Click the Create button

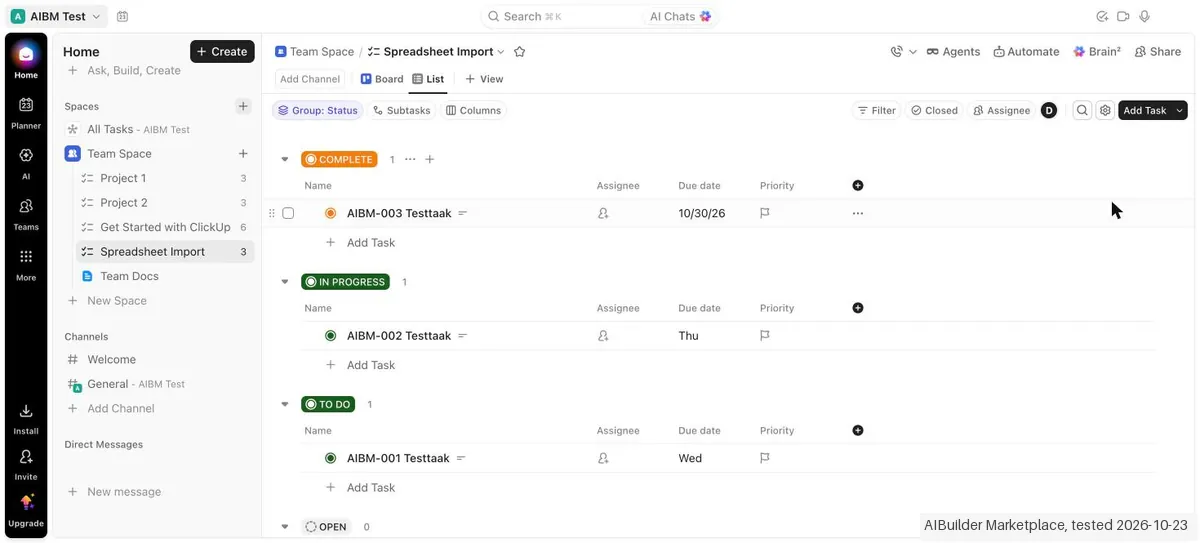[222, 51]
